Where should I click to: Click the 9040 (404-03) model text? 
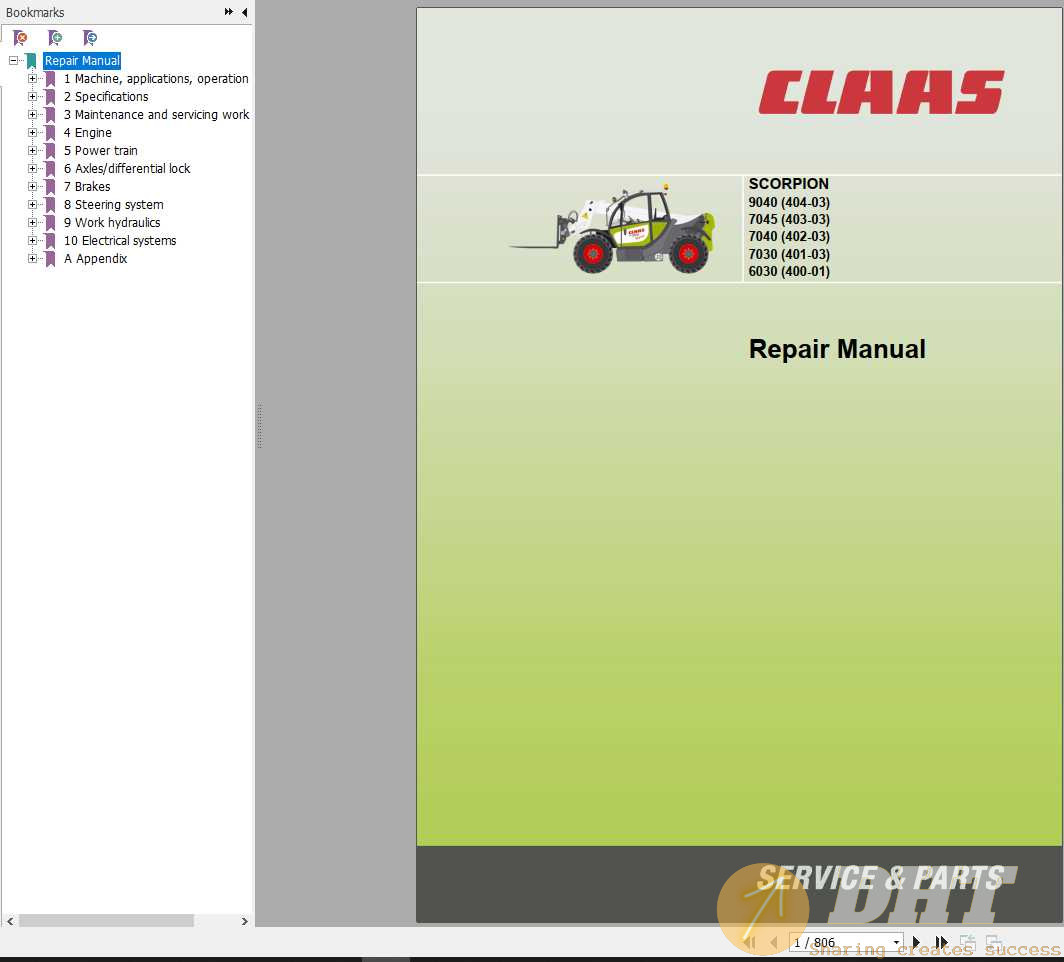pos(789,202)
